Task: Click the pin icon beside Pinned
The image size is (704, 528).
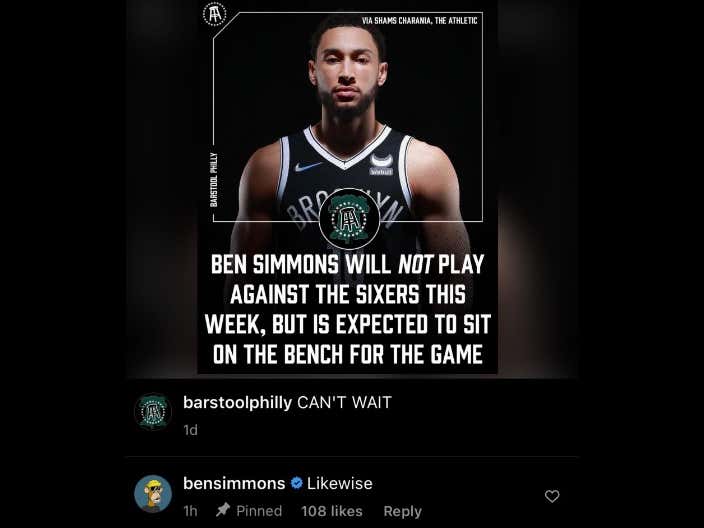Action: [223, 510]
